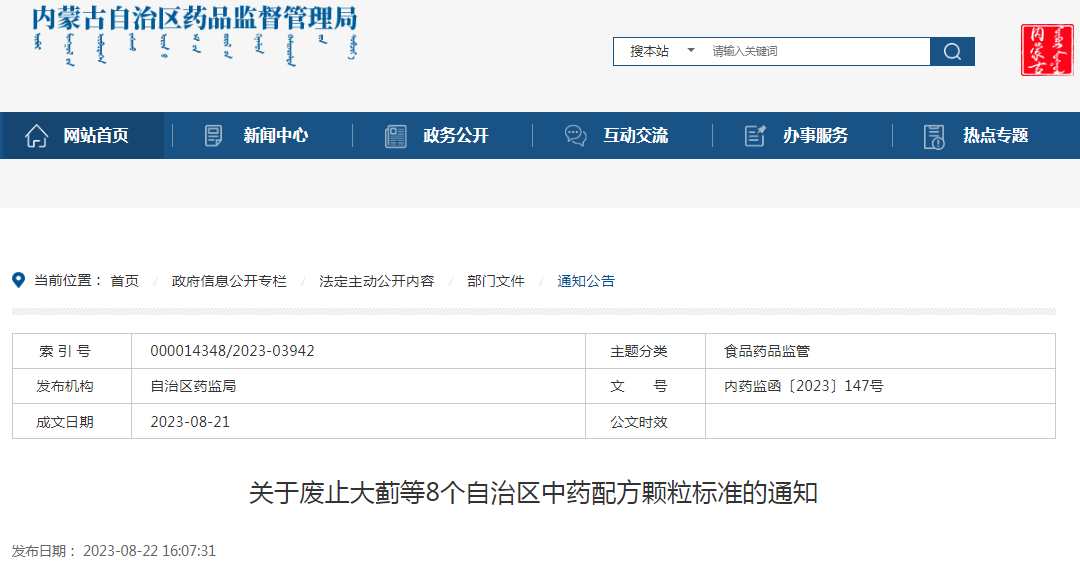Go to 政府信息公开专栏 breadcrumb link
This screenshot has width=1080, height=567.
(229, 281)
